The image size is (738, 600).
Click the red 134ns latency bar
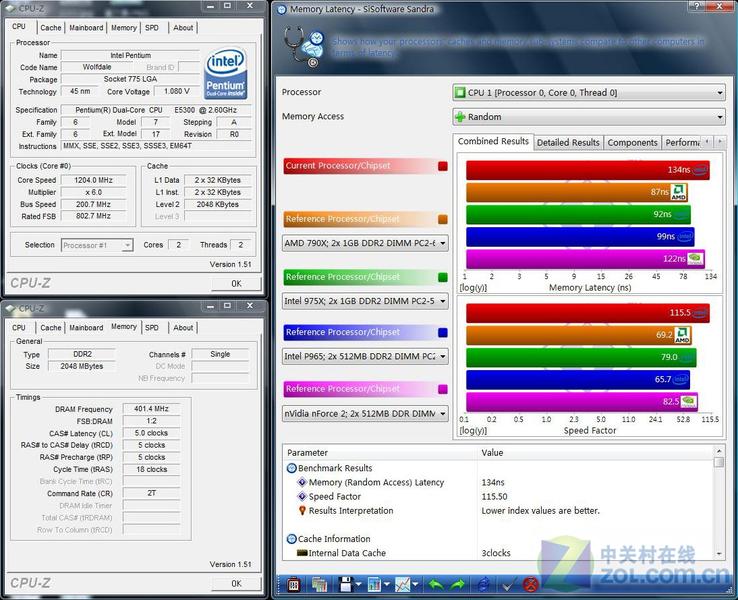(588, 170)
